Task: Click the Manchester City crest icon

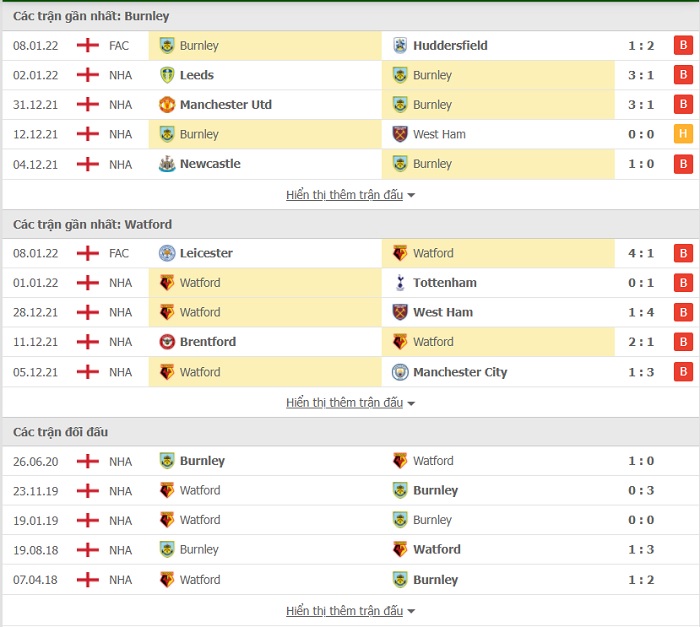Action: (x=400, y=372)
